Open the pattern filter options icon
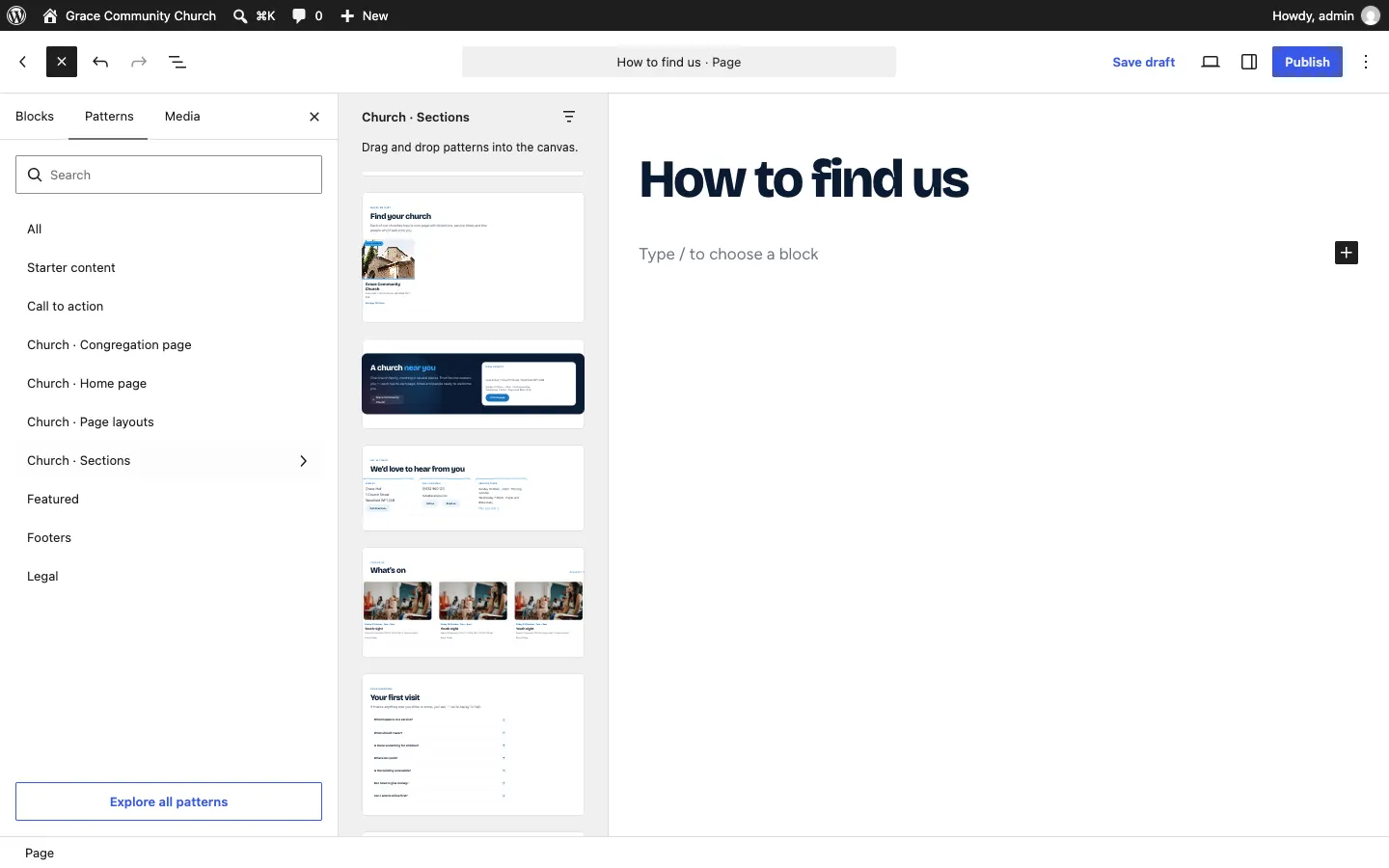Viewport: 1389px width, 868px height. pyautogui.click(x=570, y=117)
